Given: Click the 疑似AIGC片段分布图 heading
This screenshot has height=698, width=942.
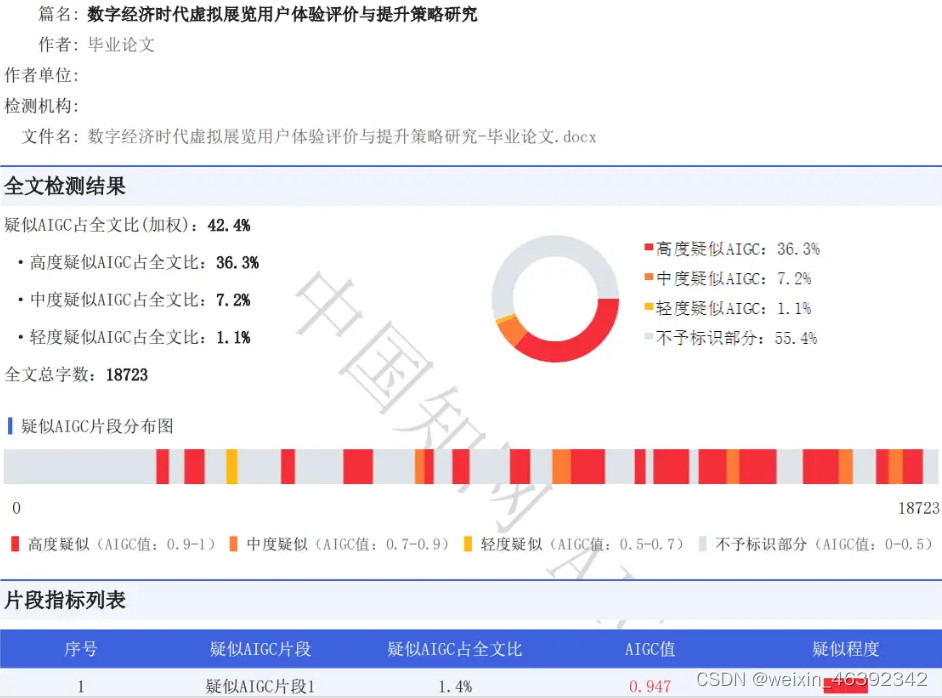Looking at the screenshot, I should pyautogui.click(x=97, y=426).
